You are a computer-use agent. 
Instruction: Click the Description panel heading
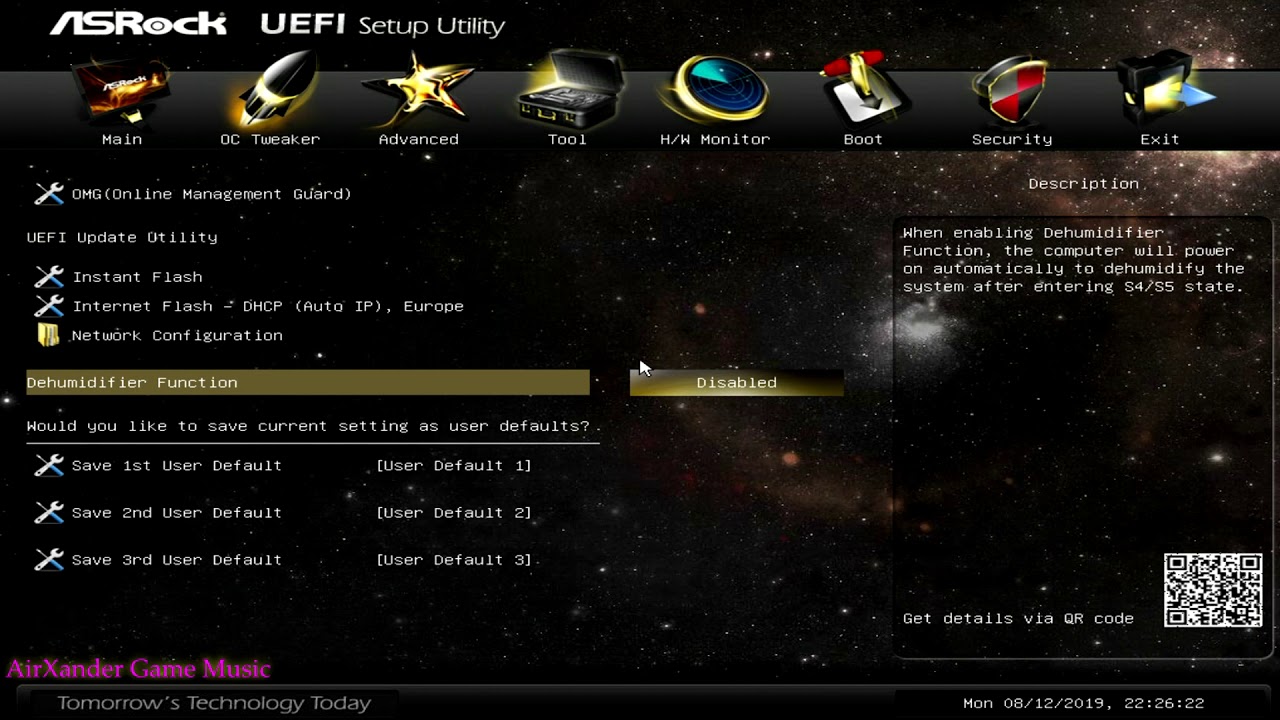coord(1083,183)
